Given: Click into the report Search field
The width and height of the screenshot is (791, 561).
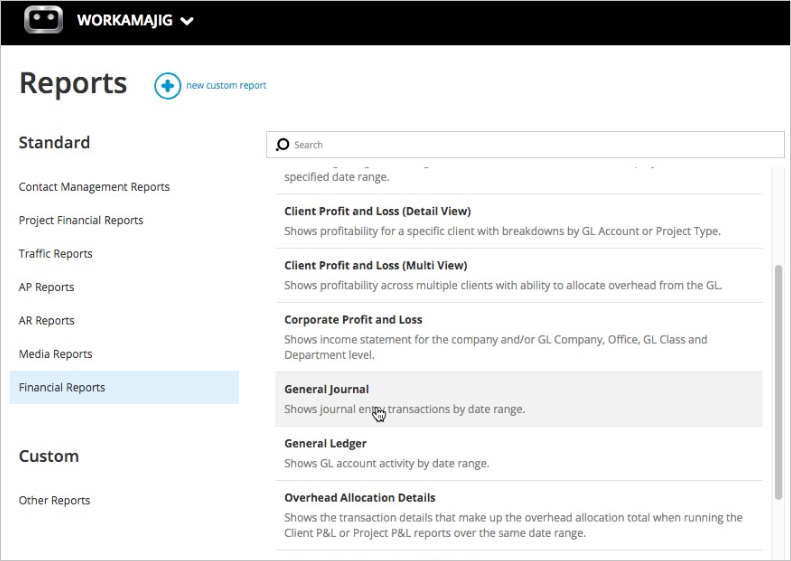Looking at the screenshot, I should point(530,145).
